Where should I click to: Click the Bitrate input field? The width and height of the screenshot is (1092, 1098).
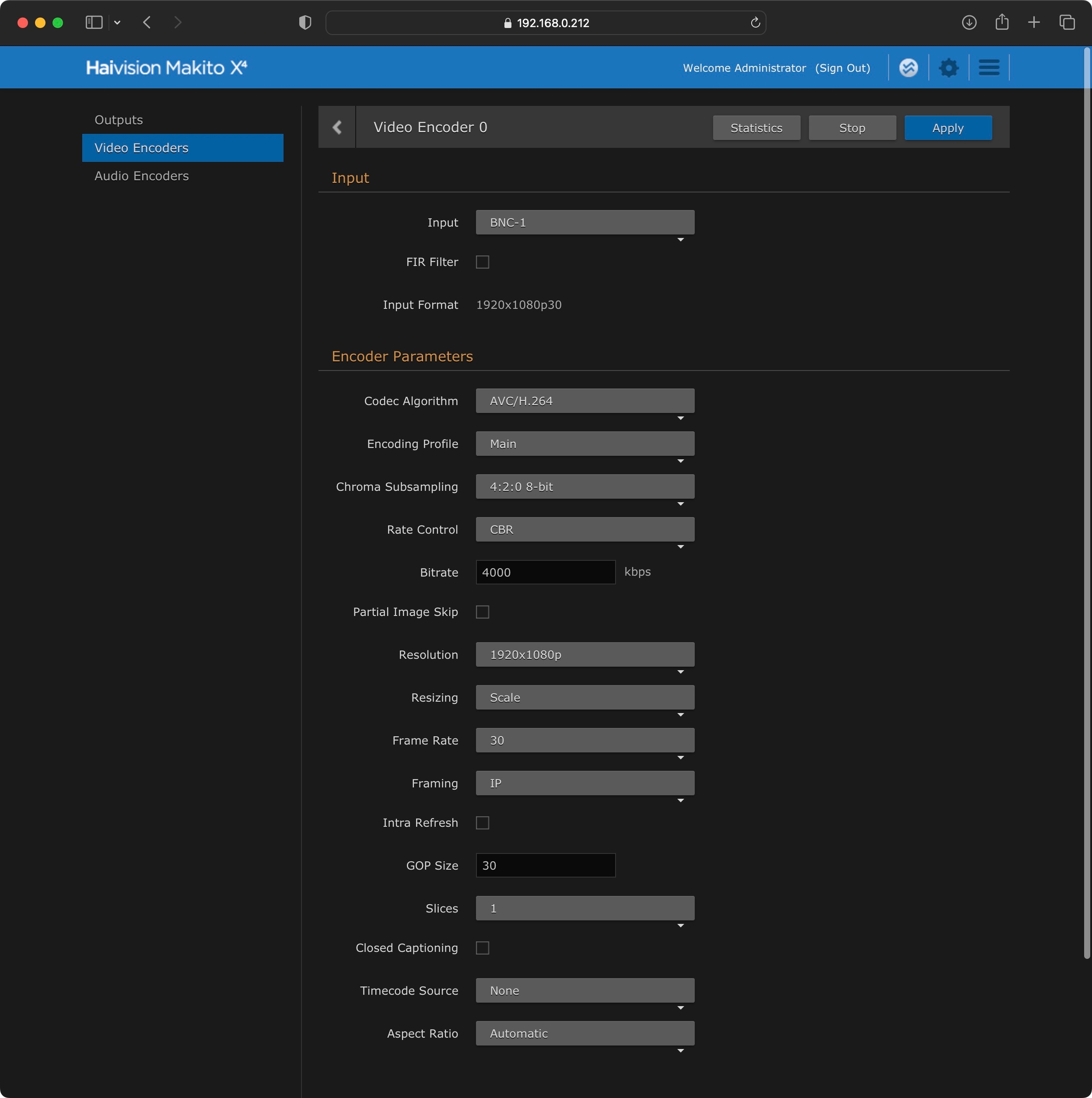[x=545, y=572]
